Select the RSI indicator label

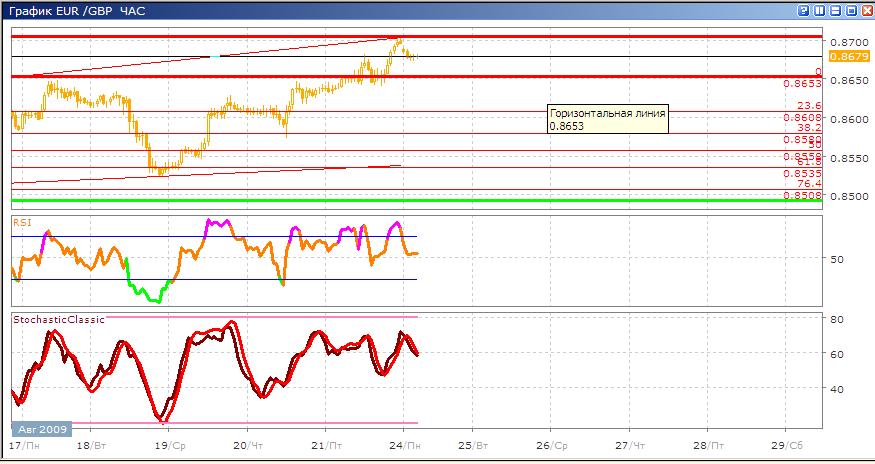coord(22,223)
